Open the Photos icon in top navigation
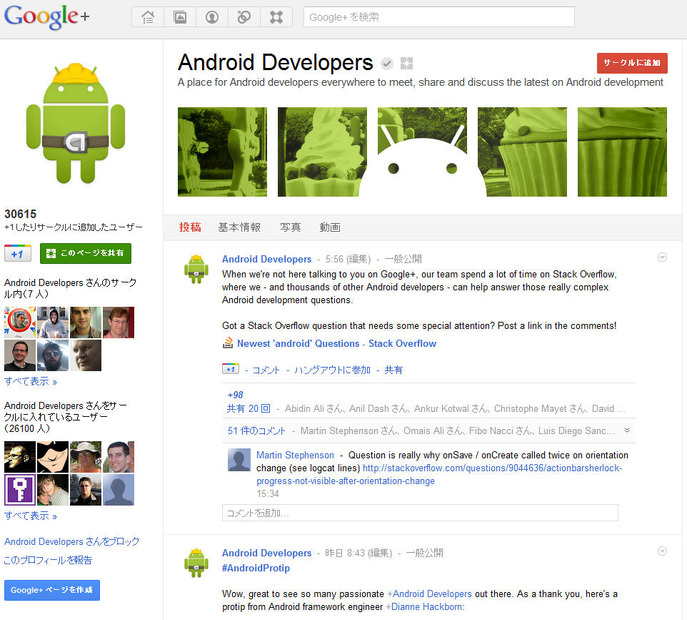 (x=180, y=17)
